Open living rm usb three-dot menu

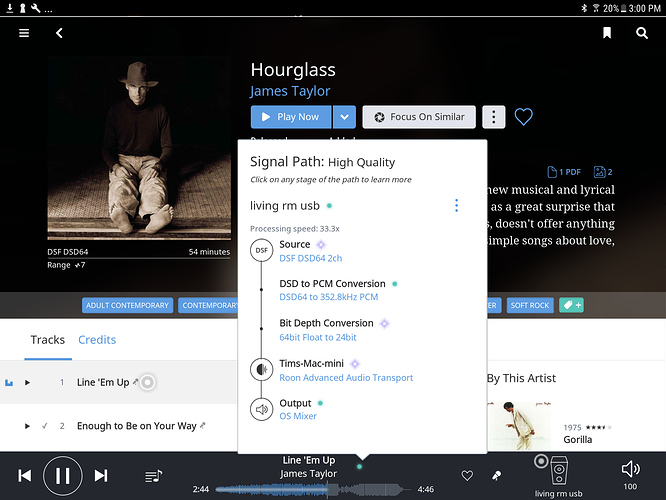click(457, 206)
